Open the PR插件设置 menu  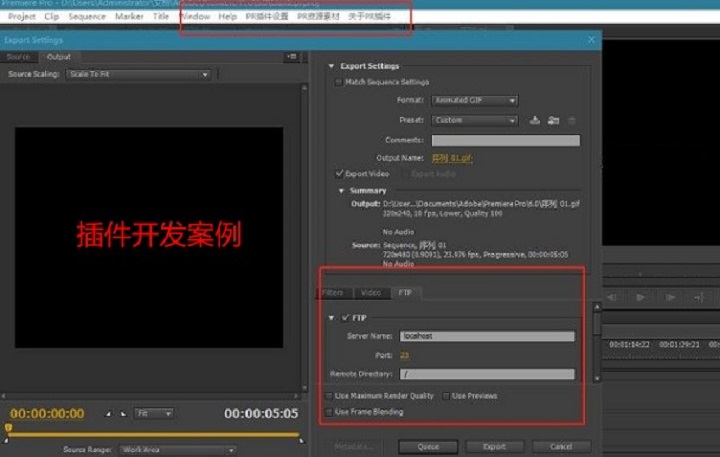click(x=267, y=17)
